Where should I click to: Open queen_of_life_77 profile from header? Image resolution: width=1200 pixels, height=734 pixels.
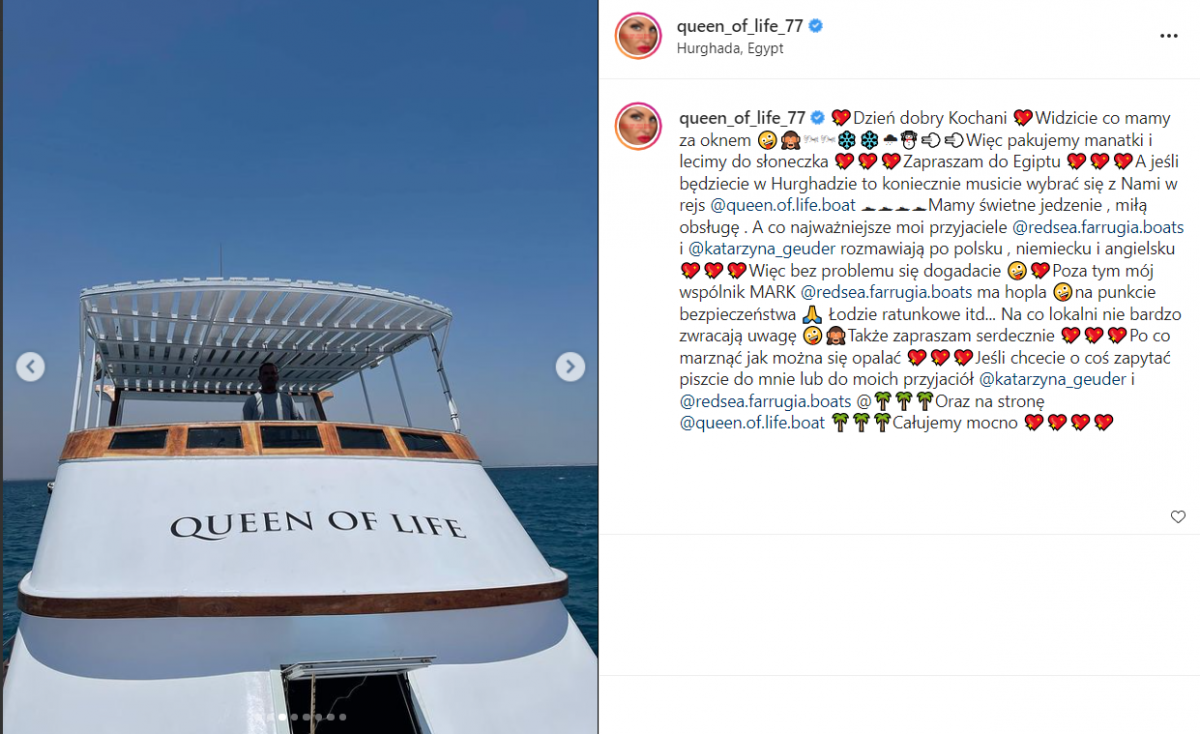740,26
